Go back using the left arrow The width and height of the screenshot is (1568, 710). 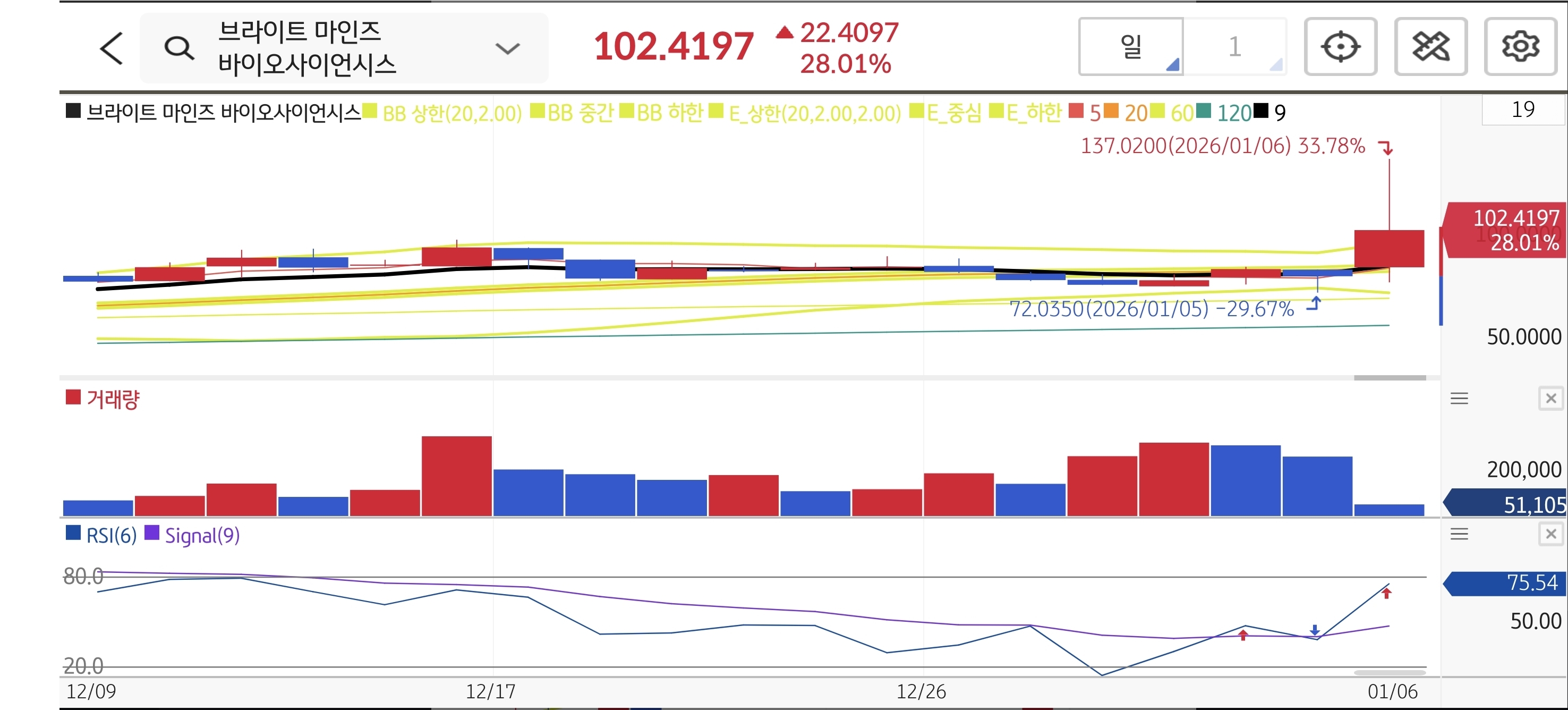[x=112, y=48]
